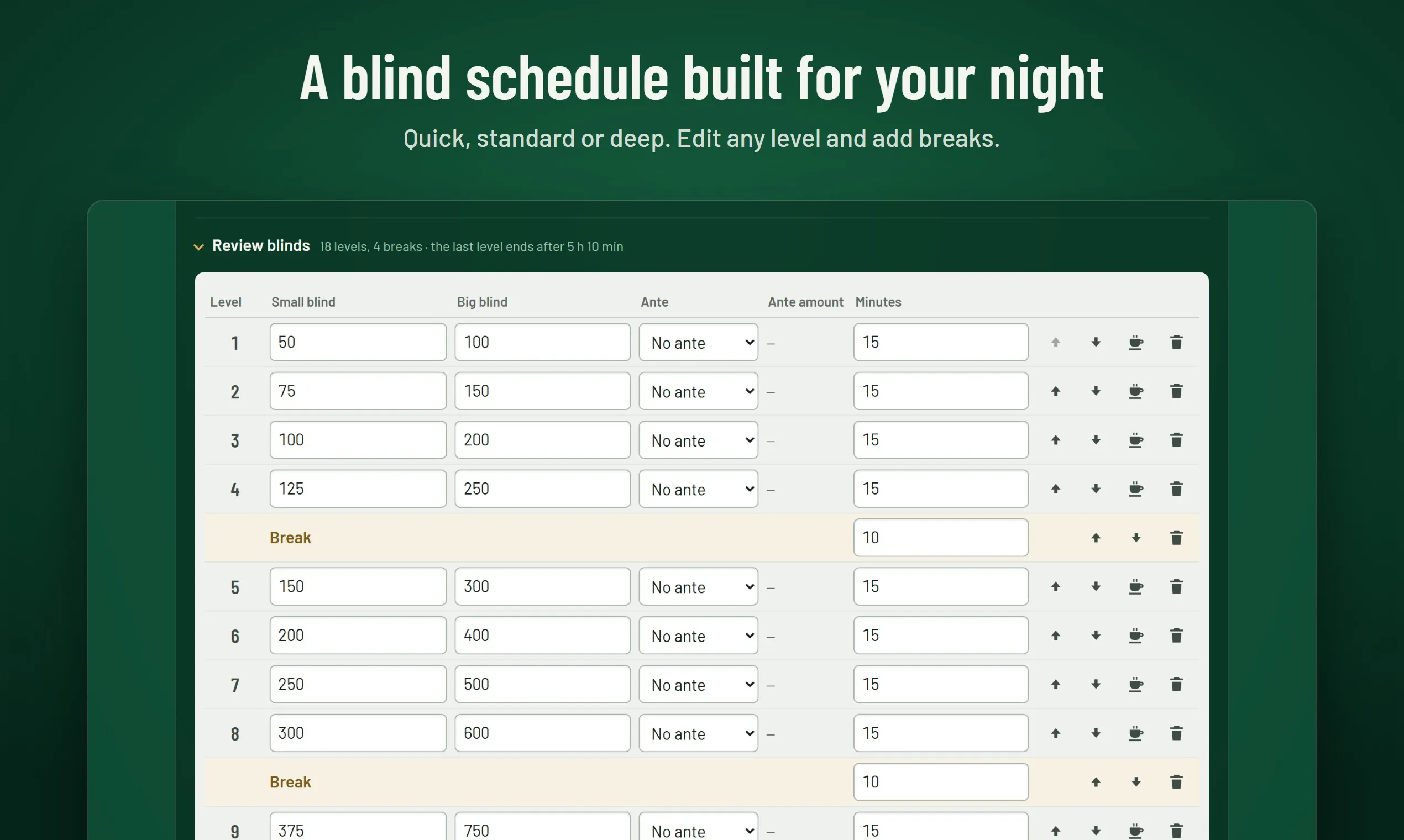Viewport: 1404px width, 840px height.
Task: Open the ante dropdown for level 8
Action: [x=698, y=733]
